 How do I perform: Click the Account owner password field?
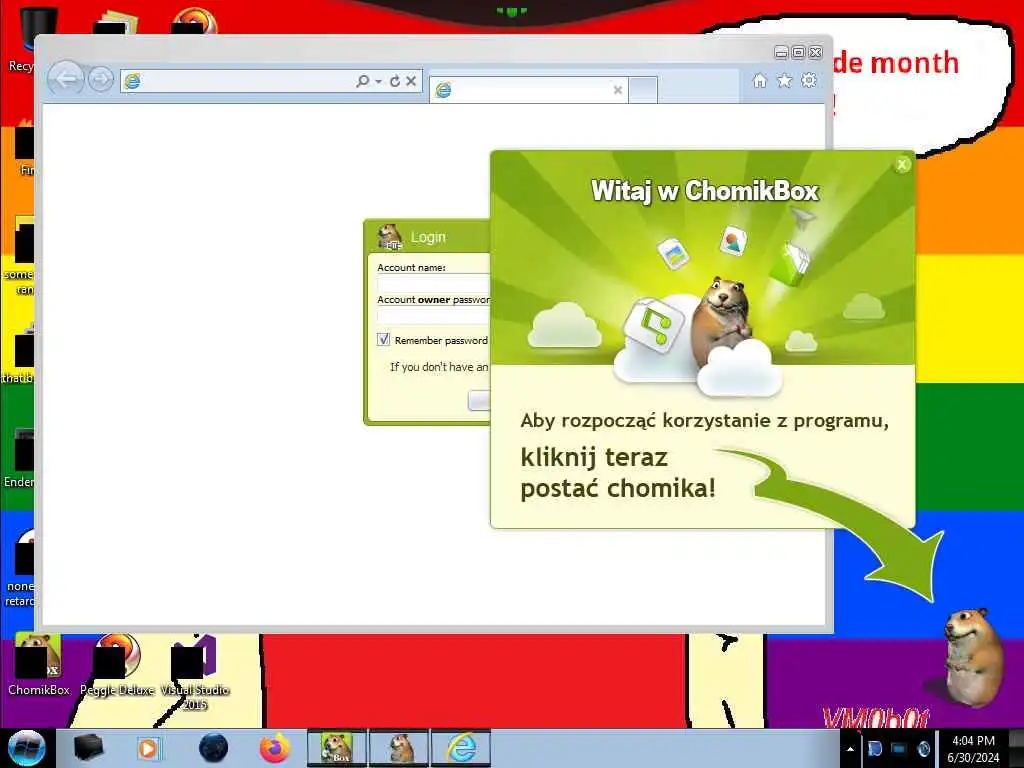point(434,315)
